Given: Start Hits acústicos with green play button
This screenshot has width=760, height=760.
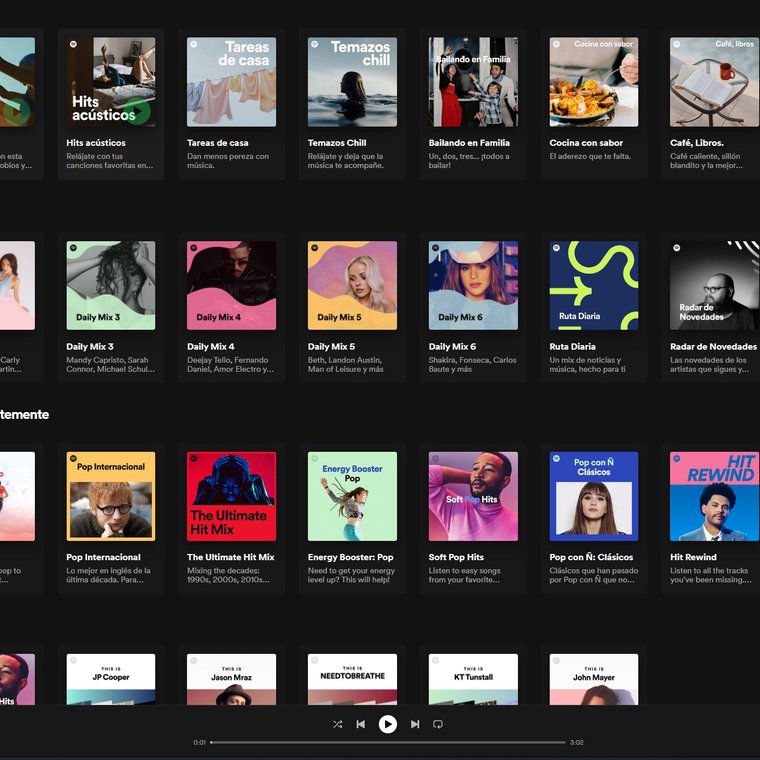Looking at the screenshot, I should pos(137,111).
